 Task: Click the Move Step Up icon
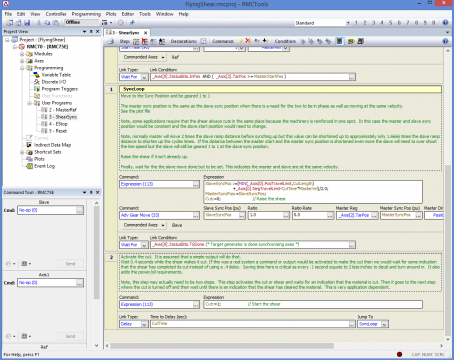(153, 41)
